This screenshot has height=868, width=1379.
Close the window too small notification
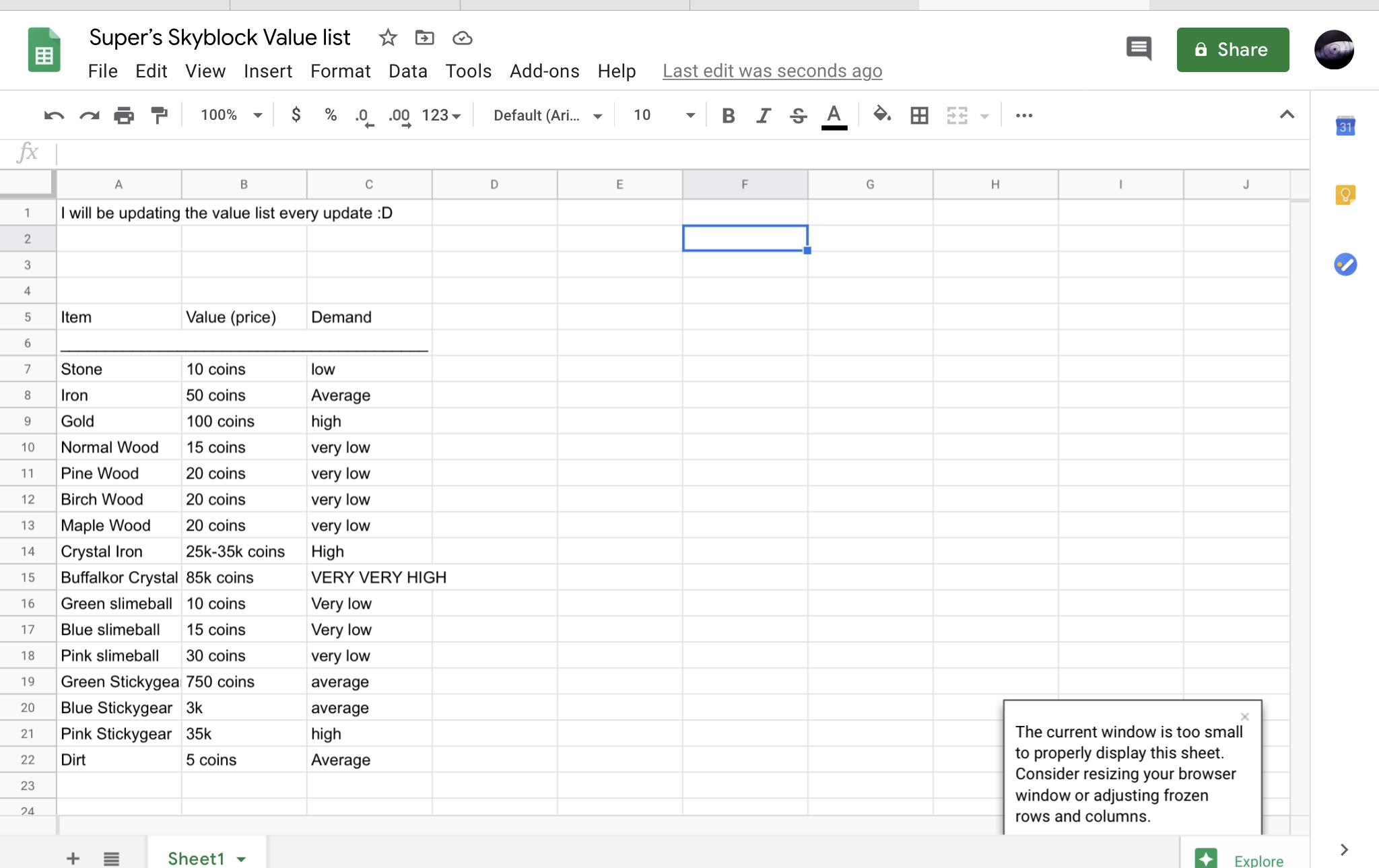[1244, 716]
